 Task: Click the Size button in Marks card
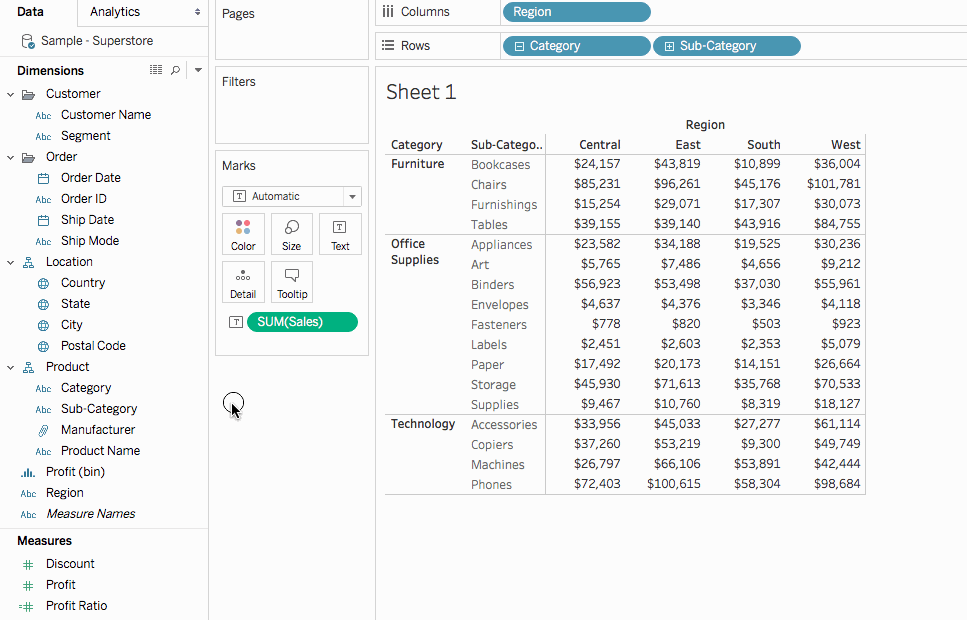point(291,234)
